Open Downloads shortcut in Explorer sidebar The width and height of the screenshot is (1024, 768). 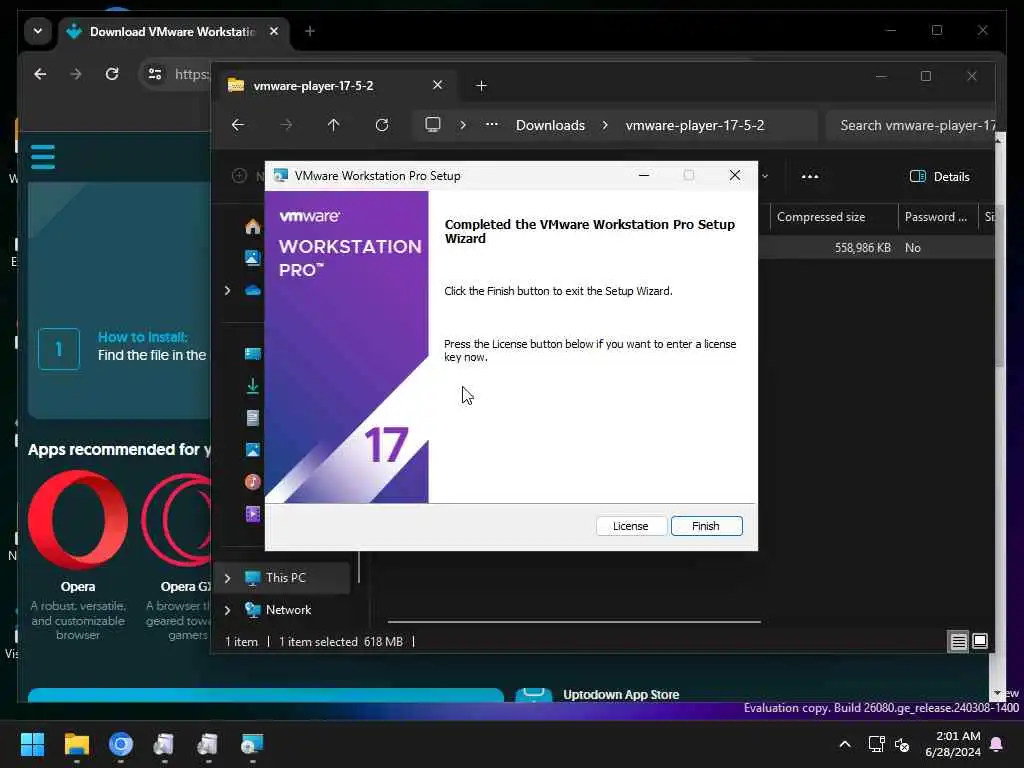(253, 386)
